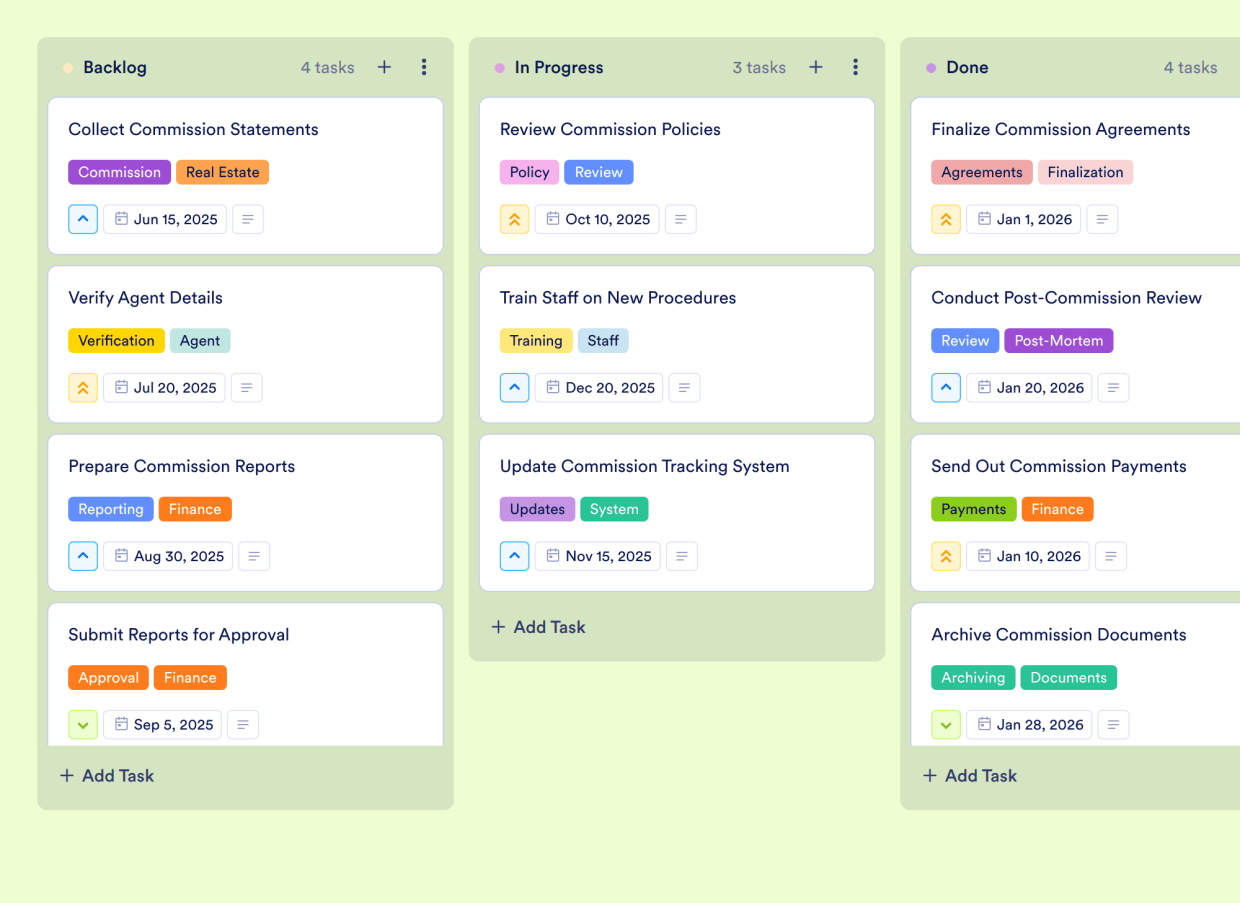Select the purple Commission tag
The image size is (1240, 903).
(119, 172)
